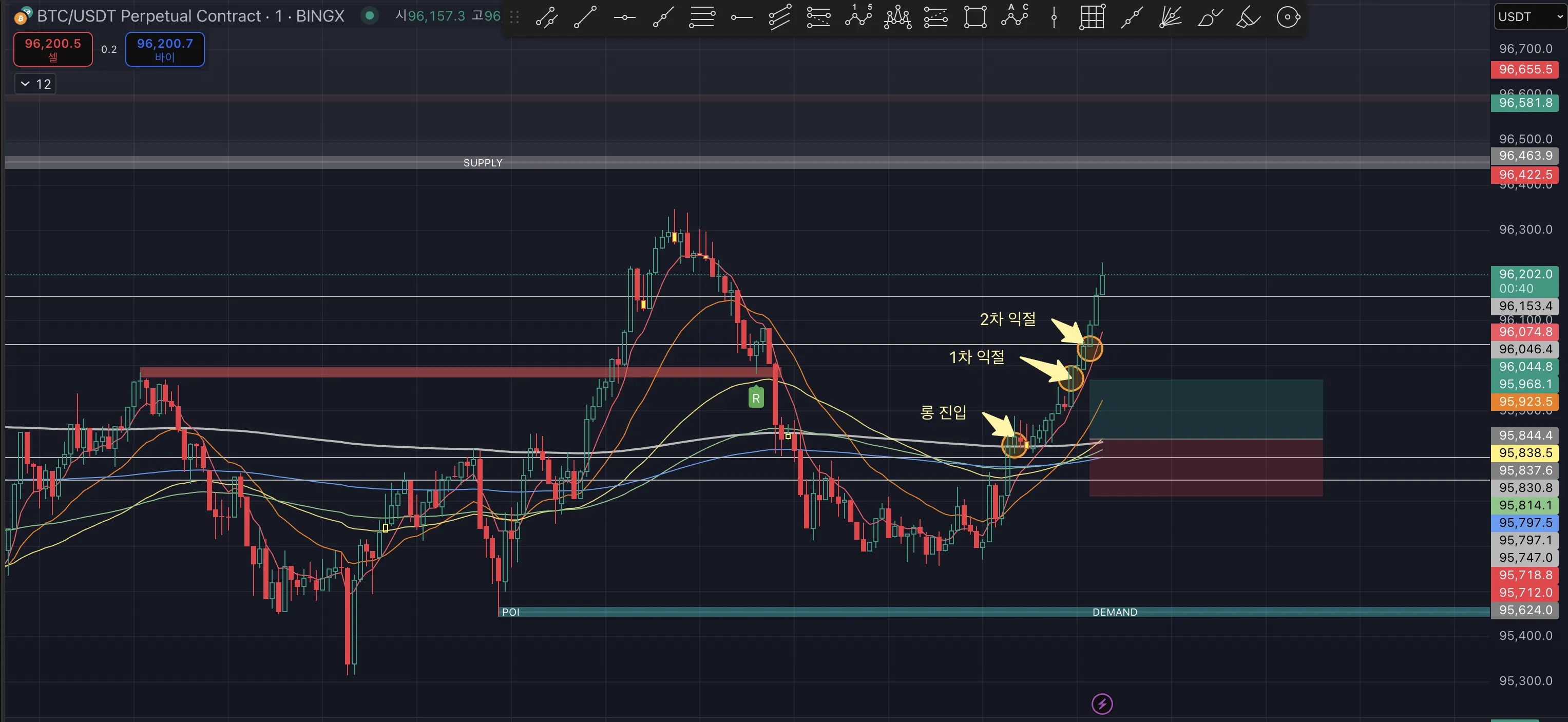Viewport: 1568px width, 722px height.
Task: Select the Elliott Impulse Wave 1-5 tool
Action: pyautogui.click(x=858, y=16)
